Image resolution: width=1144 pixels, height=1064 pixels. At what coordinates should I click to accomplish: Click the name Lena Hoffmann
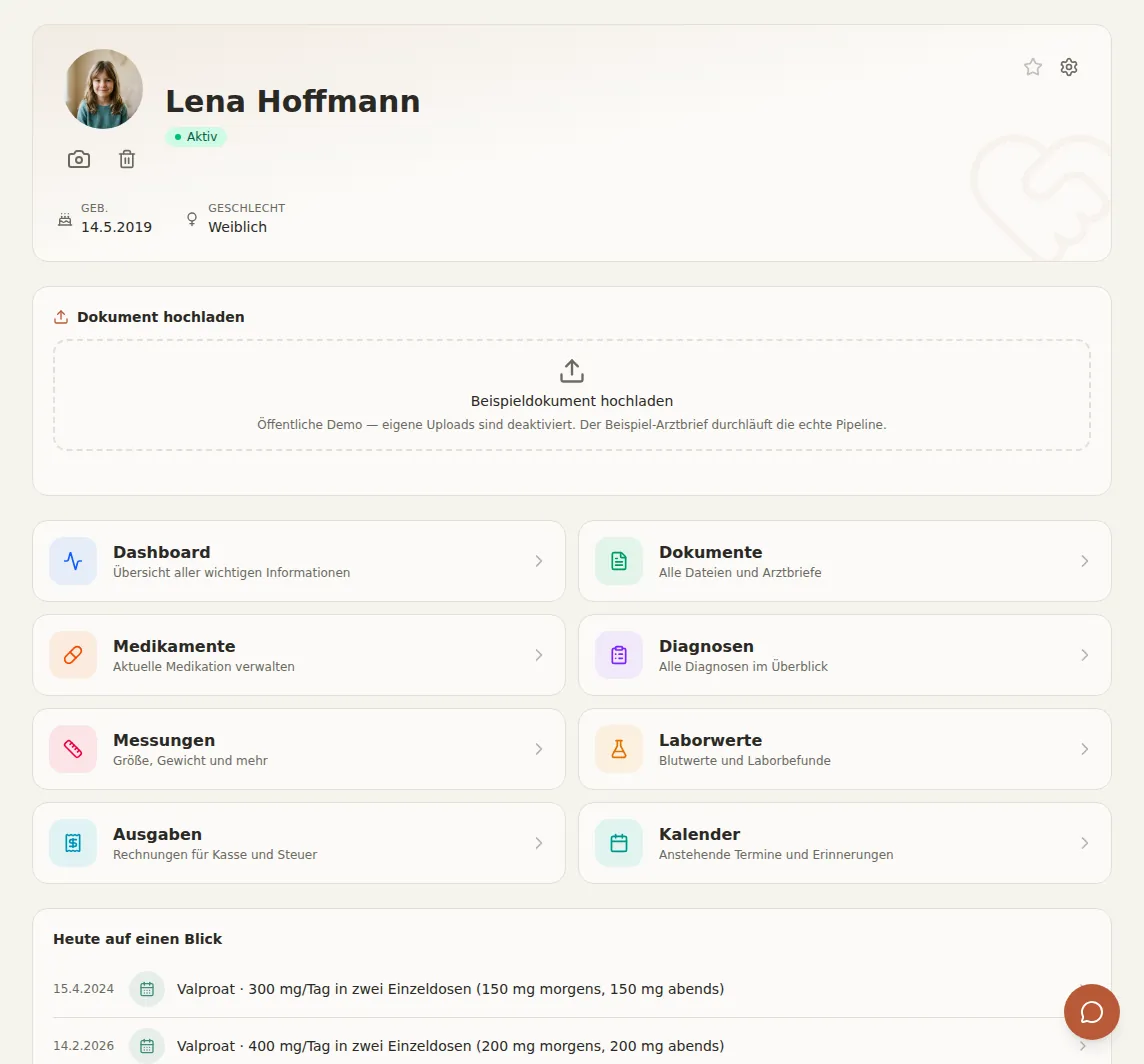tap(293, 101)
